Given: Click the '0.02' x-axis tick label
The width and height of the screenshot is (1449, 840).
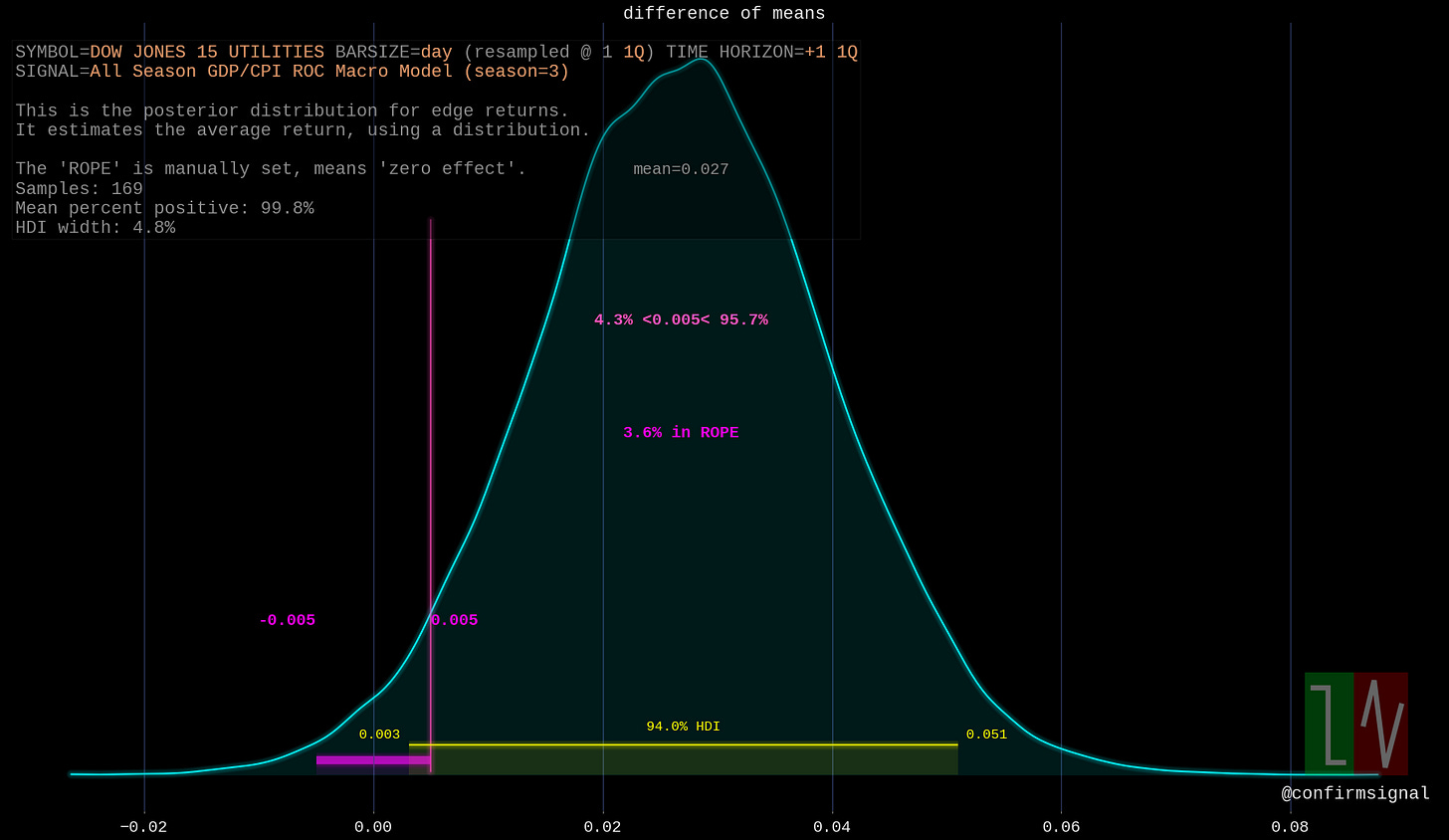Looking at the screenshot, I should click(602, 826).
